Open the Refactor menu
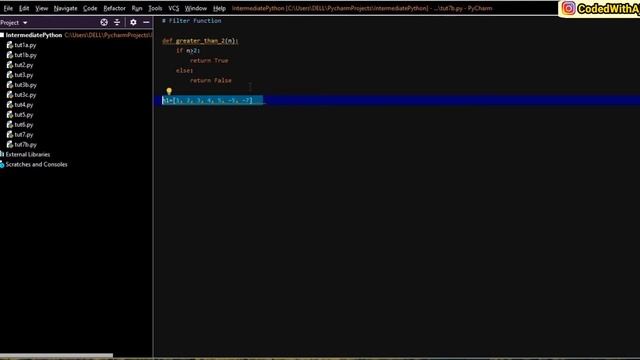640x360 pixels. click(114, 8)
